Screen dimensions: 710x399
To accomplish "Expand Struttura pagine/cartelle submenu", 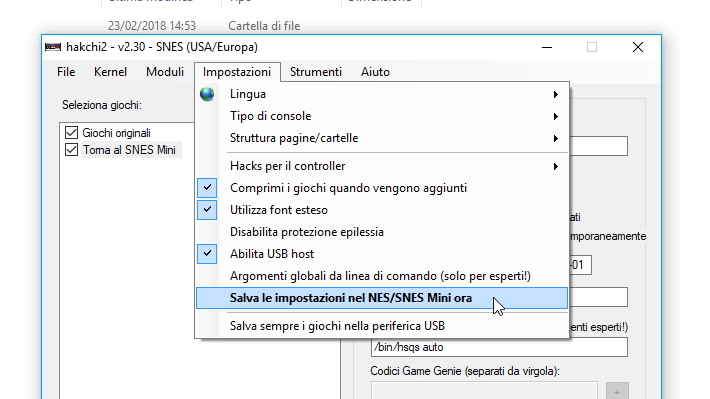I will pyautogui.click(x=382, y=138).
